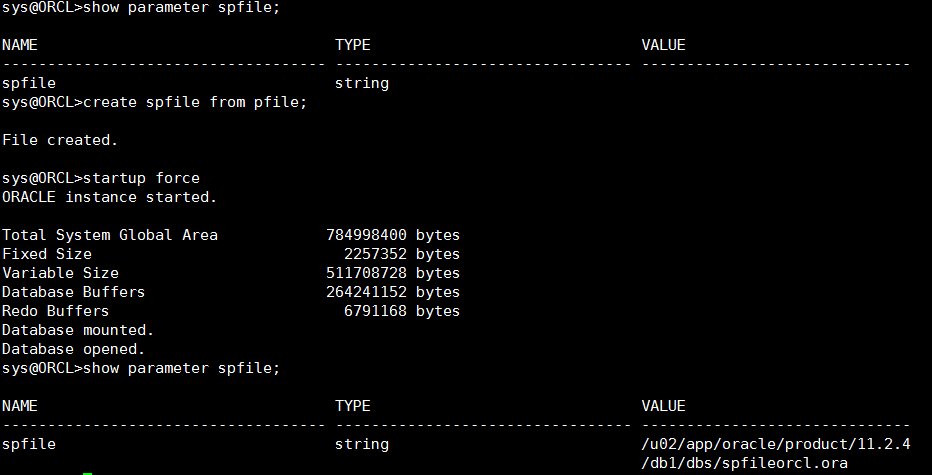Click the bottom VALUE column header
This screenshot has width=932, height=475.
pos(663,406)
